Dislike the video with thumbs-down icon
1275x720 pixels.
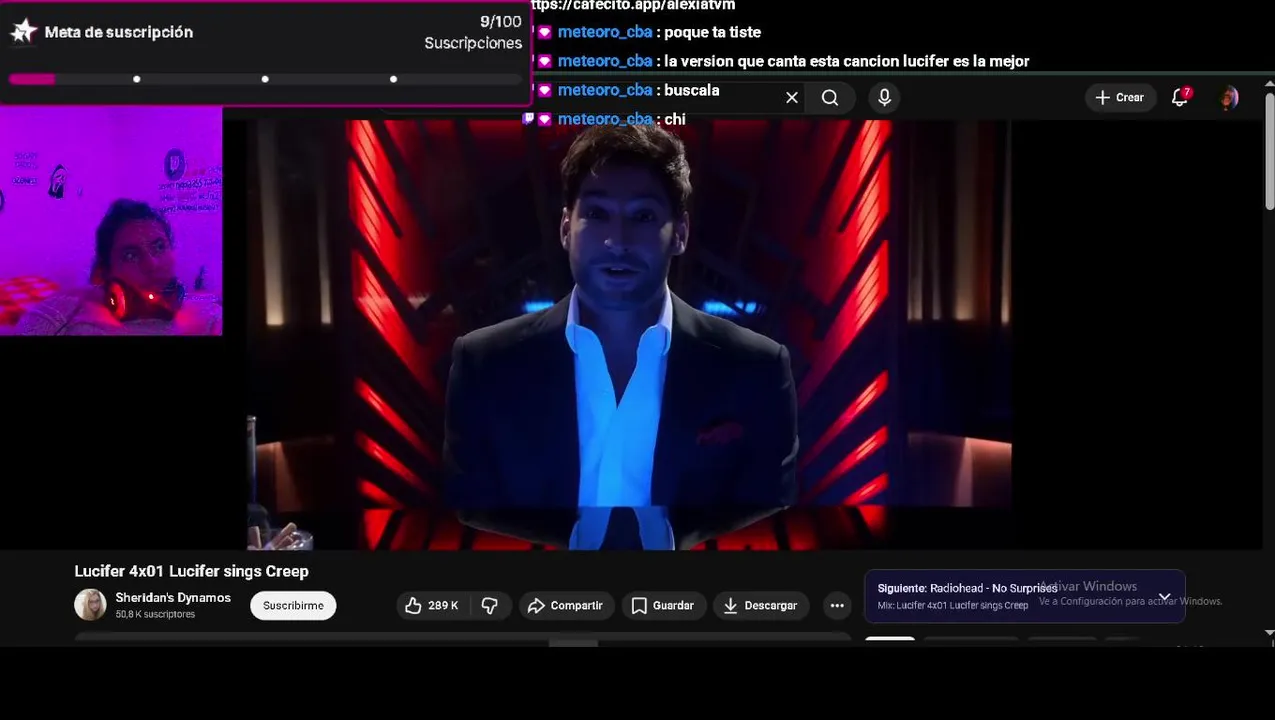click(x=490, y=605)
